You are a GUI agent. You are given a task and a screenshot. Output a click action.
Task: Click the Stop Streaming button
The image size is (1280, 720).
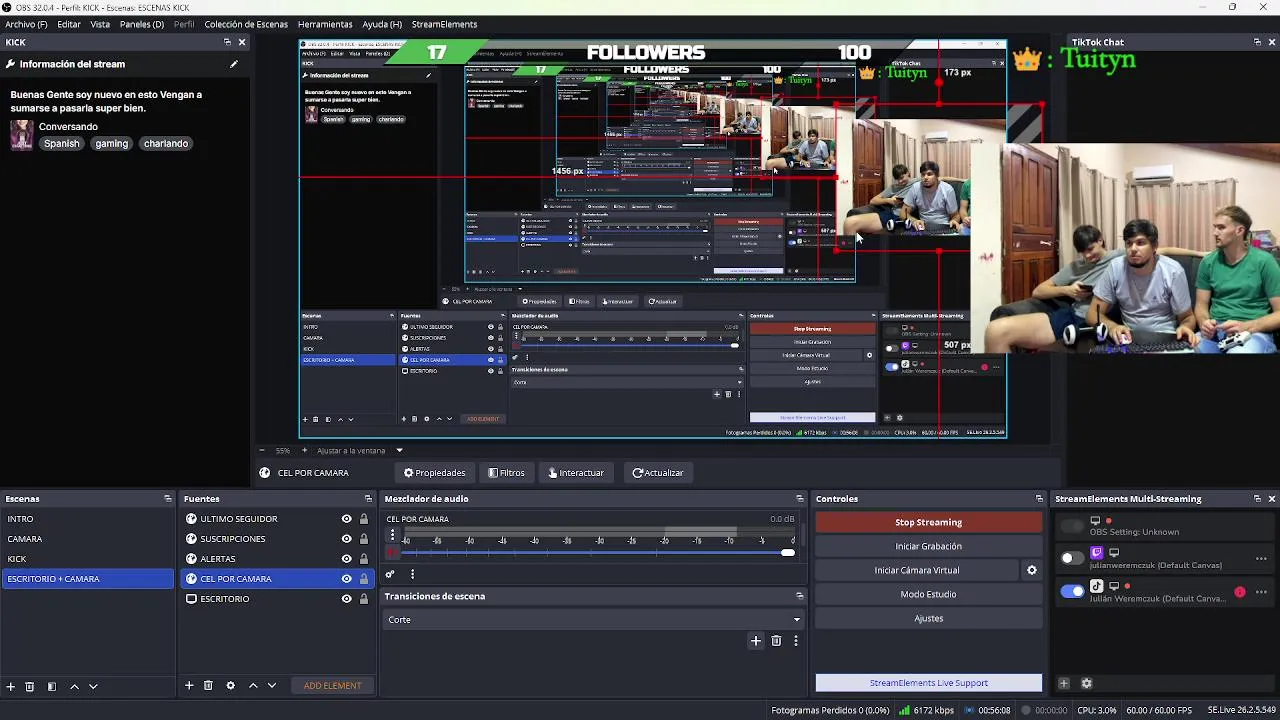928,522
